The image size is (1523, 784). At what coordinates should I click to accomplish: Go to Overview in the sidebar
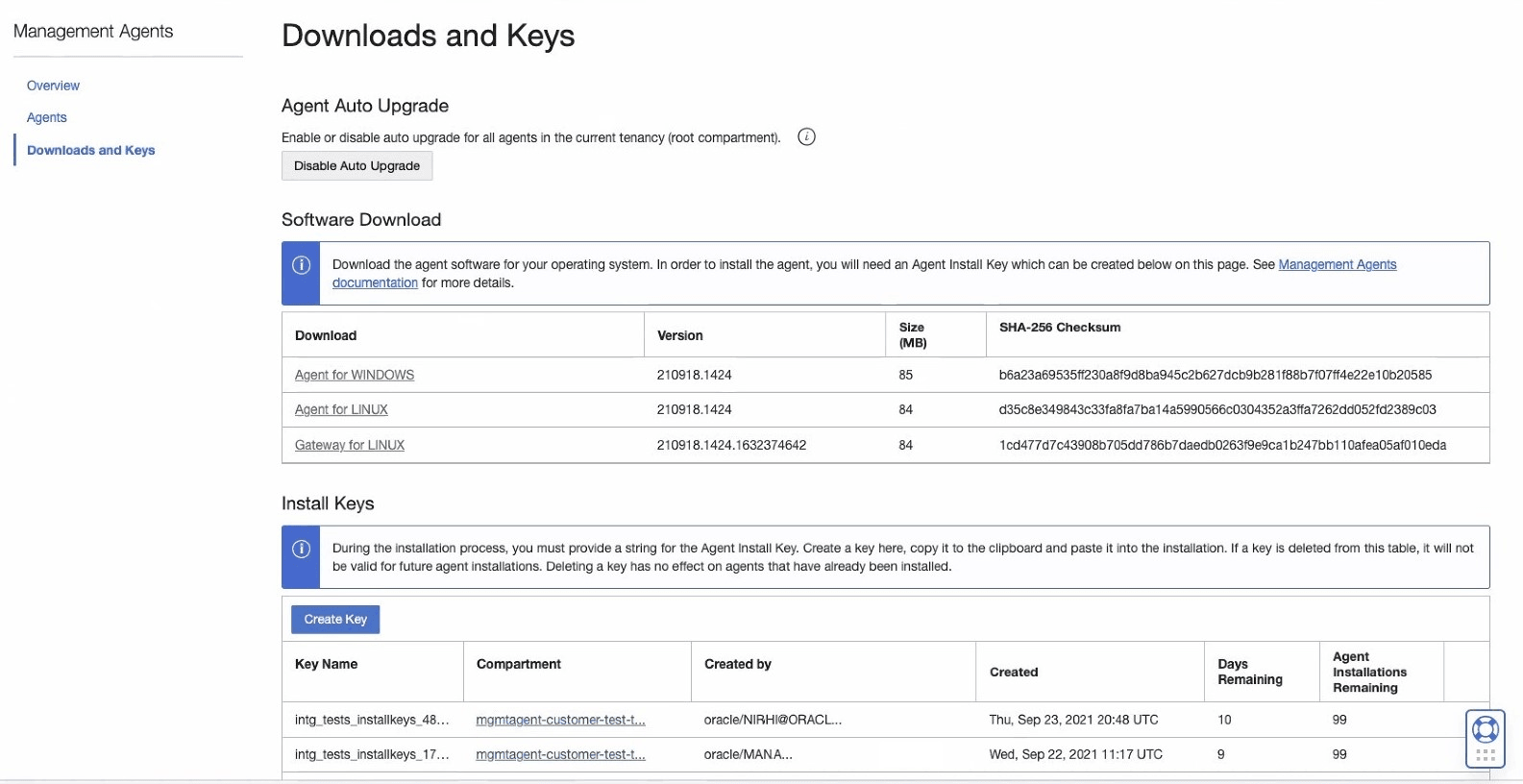(53, 86)
